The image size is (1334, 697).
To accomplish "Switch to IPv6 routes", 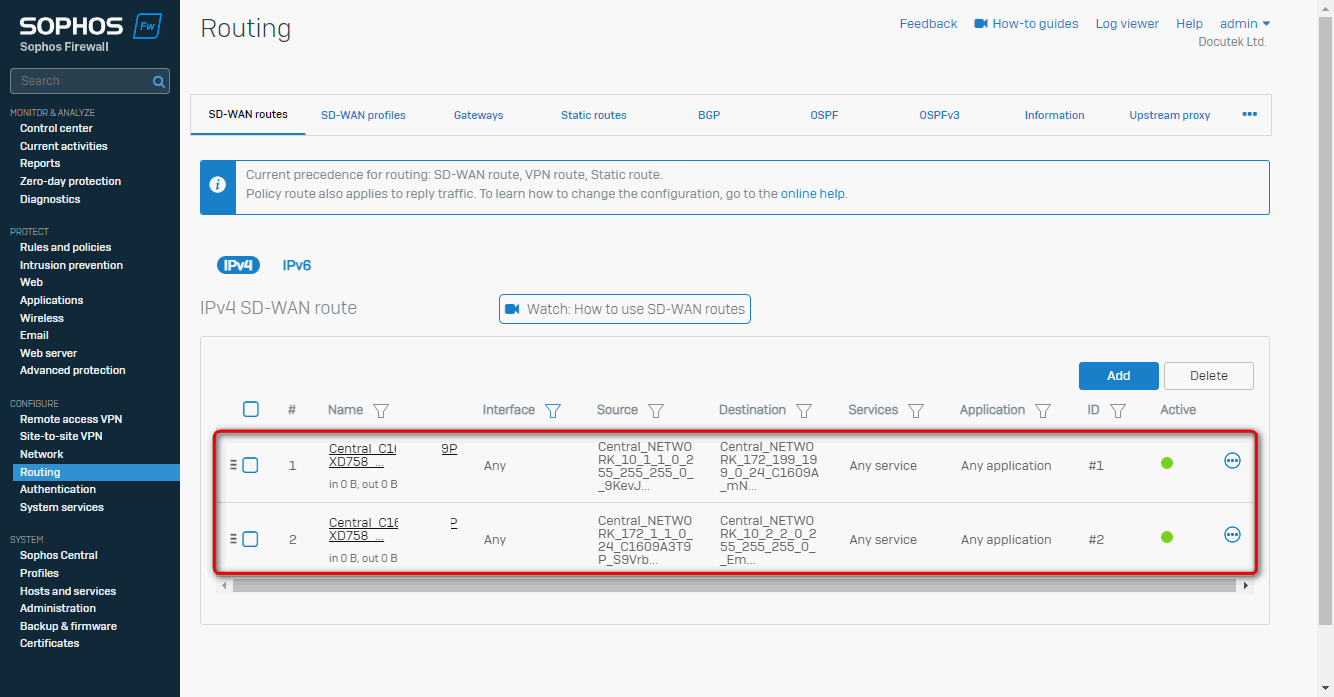I will pos(297,265).
